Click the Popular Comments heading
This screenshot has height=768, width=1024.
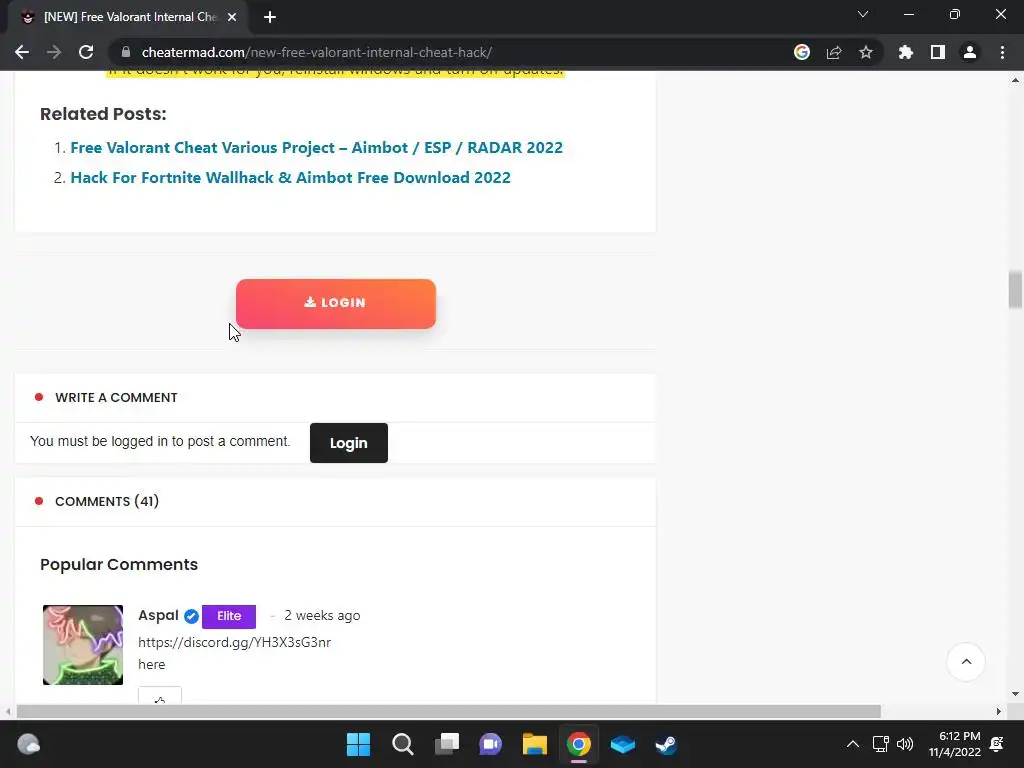click(x=119, y=564)
